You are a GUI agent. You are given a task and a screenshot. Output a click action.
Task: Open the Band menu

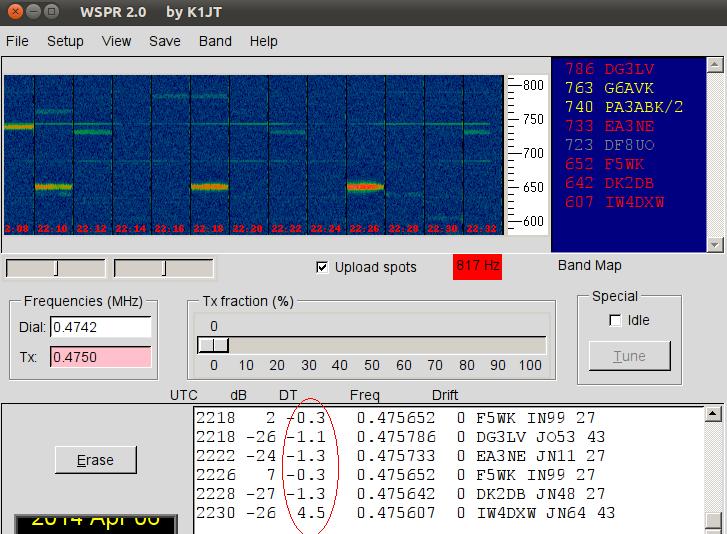click(215, 41)
